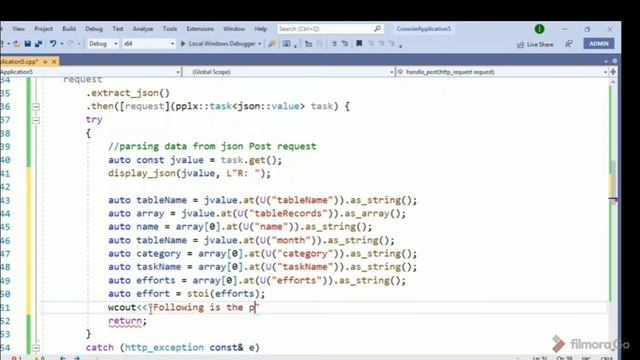This screenshot has height=360, width=640.
Task: Toggle the pin on the cpp tab
Action: (45, 62)
